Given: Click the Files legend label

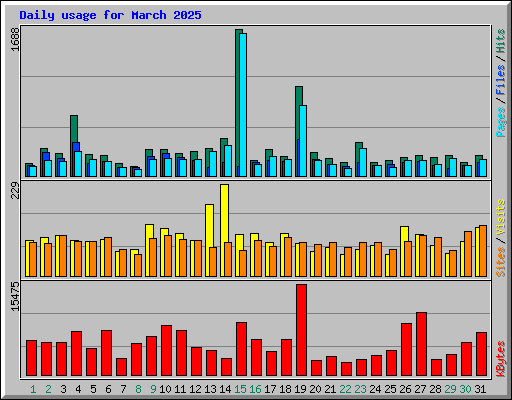Looking at the screenshot, I should click(x=500, y=79).
